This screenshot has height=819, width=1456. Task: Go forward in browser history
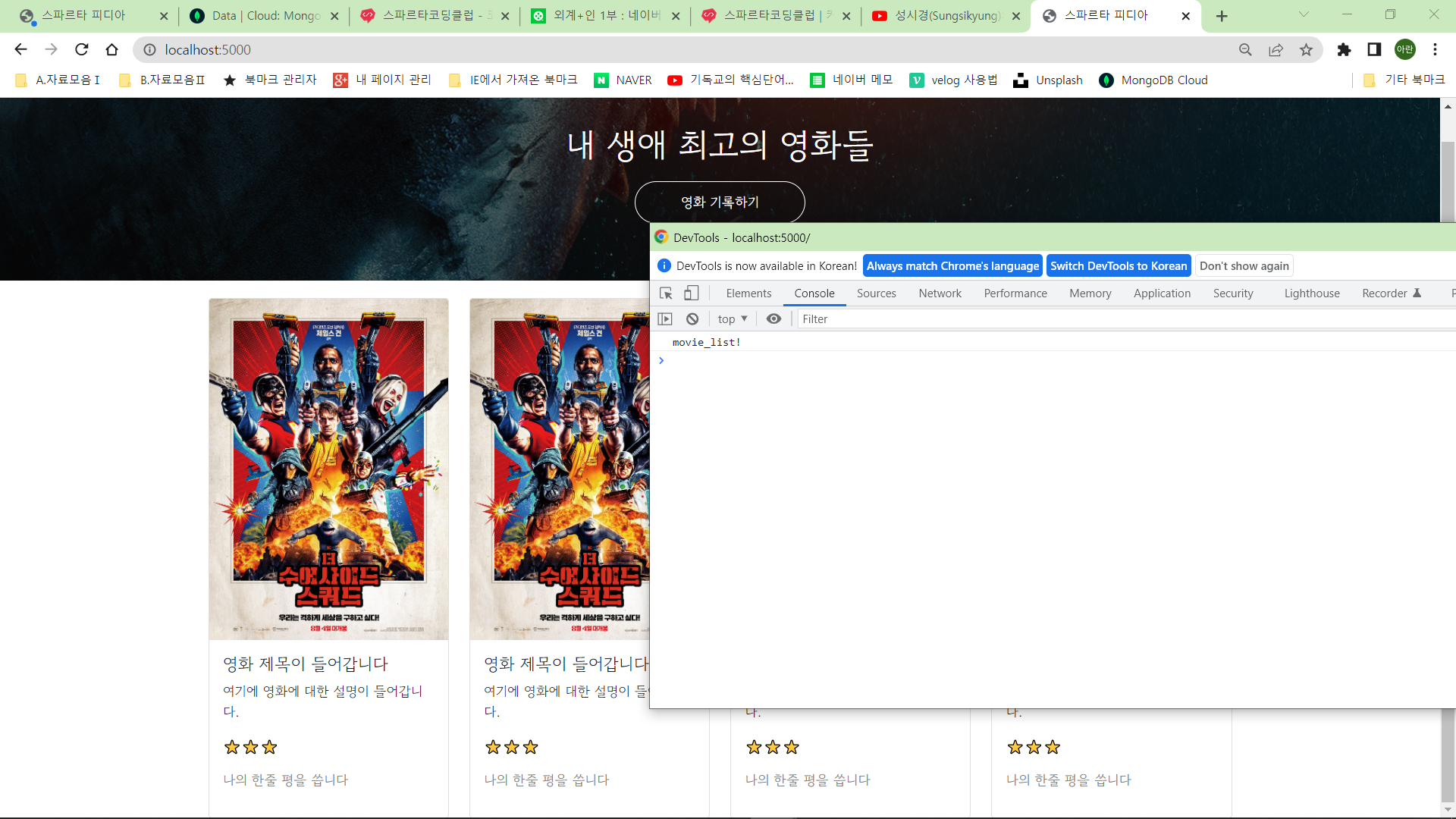pos(51,49)
